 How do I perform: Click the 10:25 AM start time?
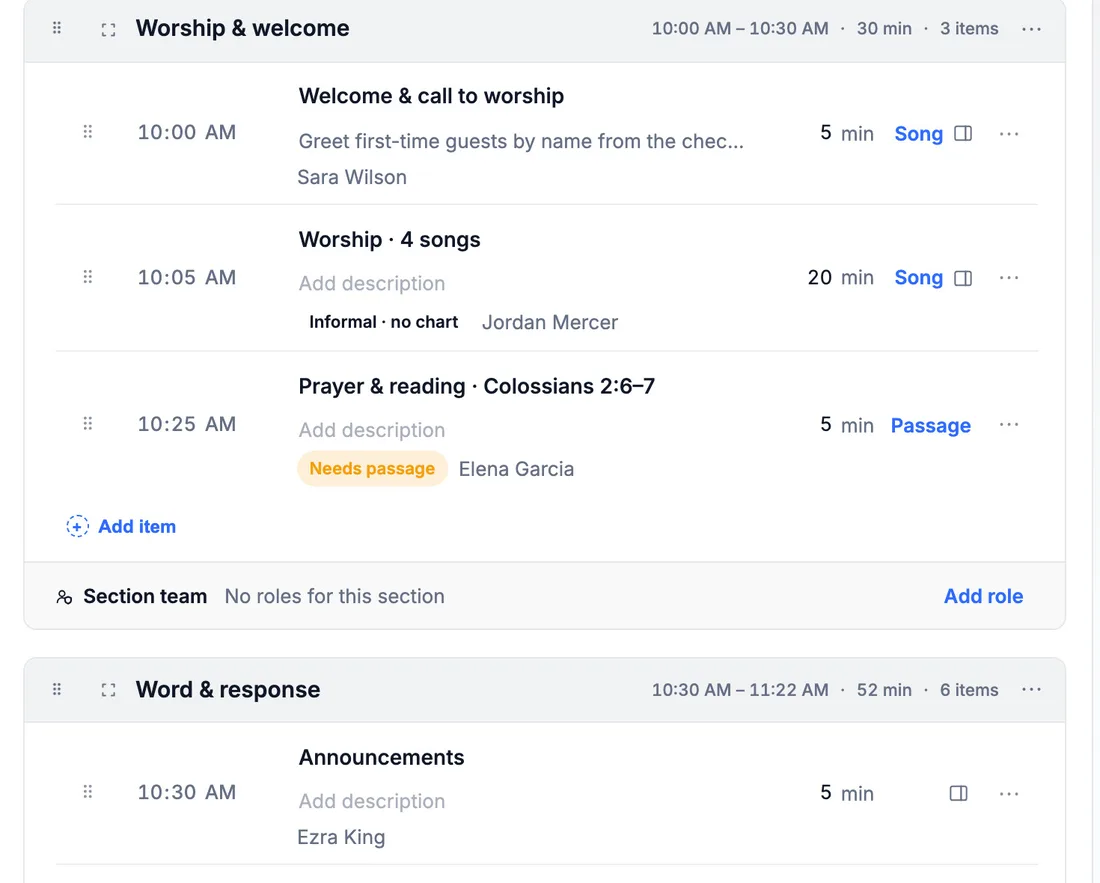click(187, 424)
